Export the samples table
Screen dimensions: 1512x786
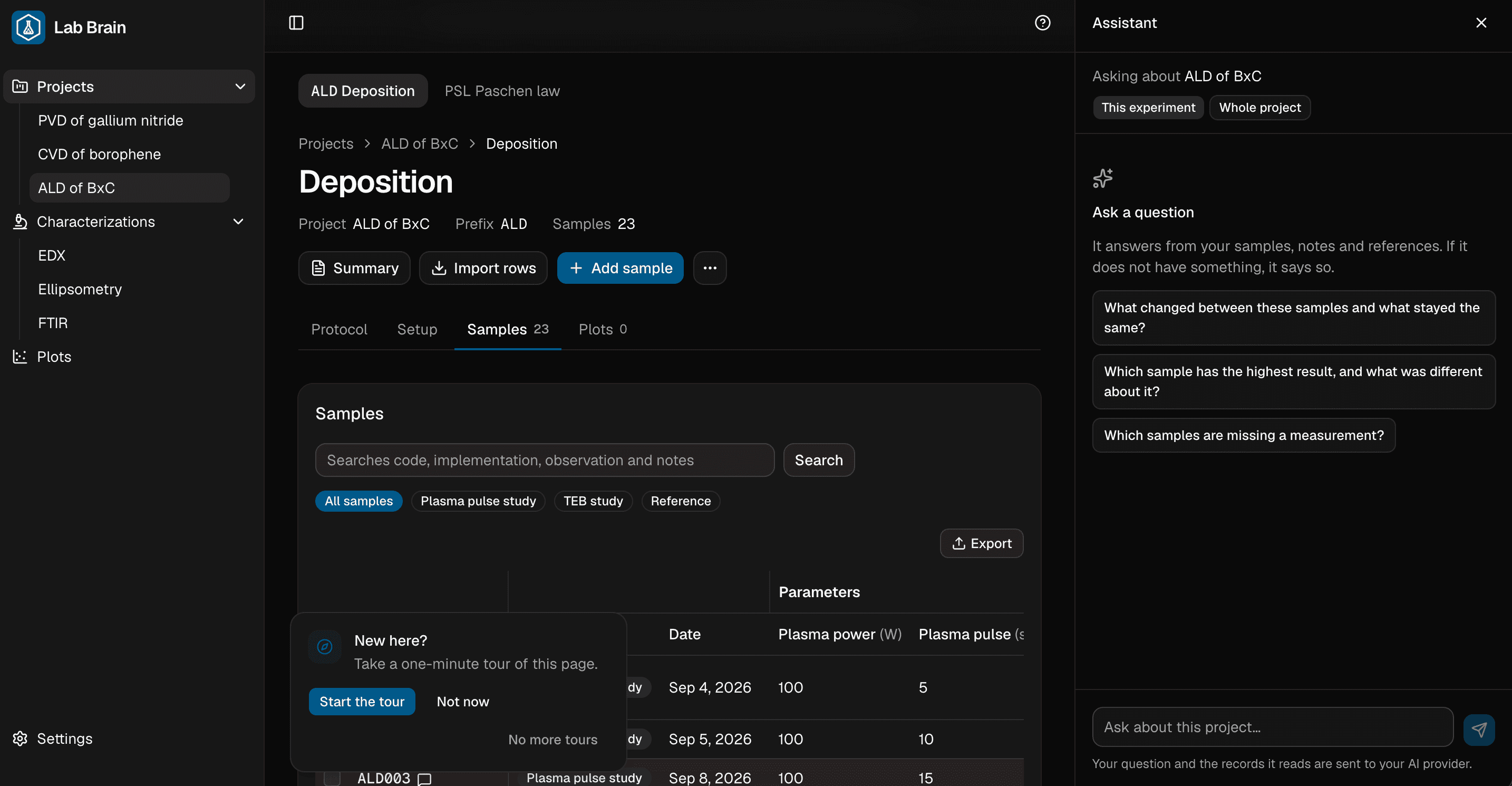(x=982, y=543)
